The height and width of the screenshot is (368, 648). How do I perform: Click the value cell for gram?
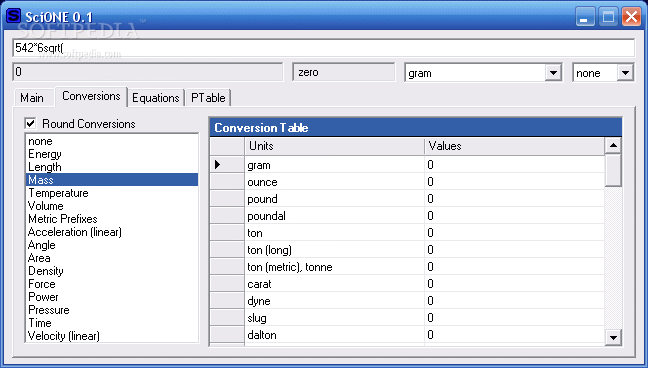pos(515,165)
